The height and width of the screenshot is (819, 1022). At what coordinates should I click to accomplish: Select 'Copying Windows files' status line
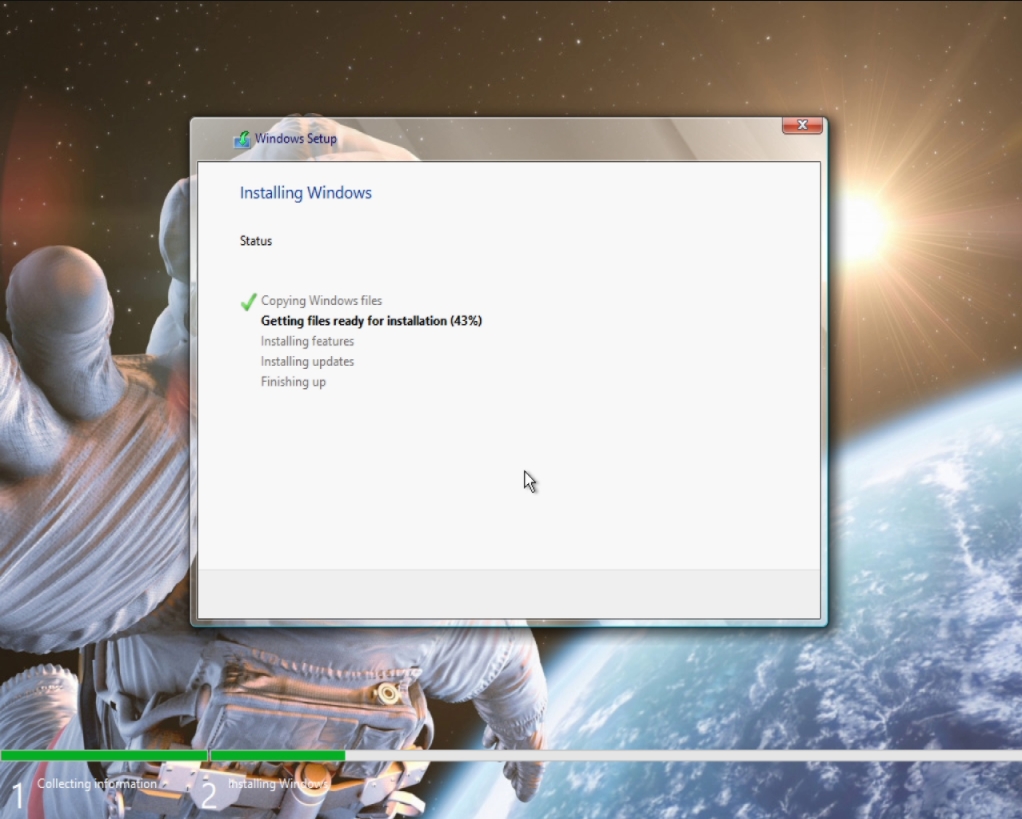[x=321, y=300]
